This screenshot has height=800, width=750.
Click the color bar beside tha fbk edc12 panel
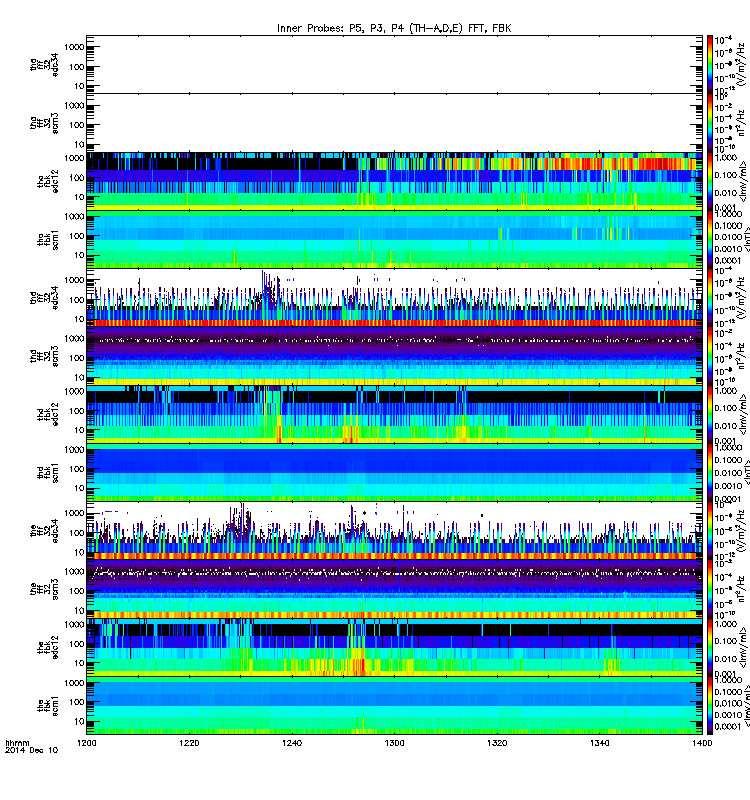pos(710,181)
